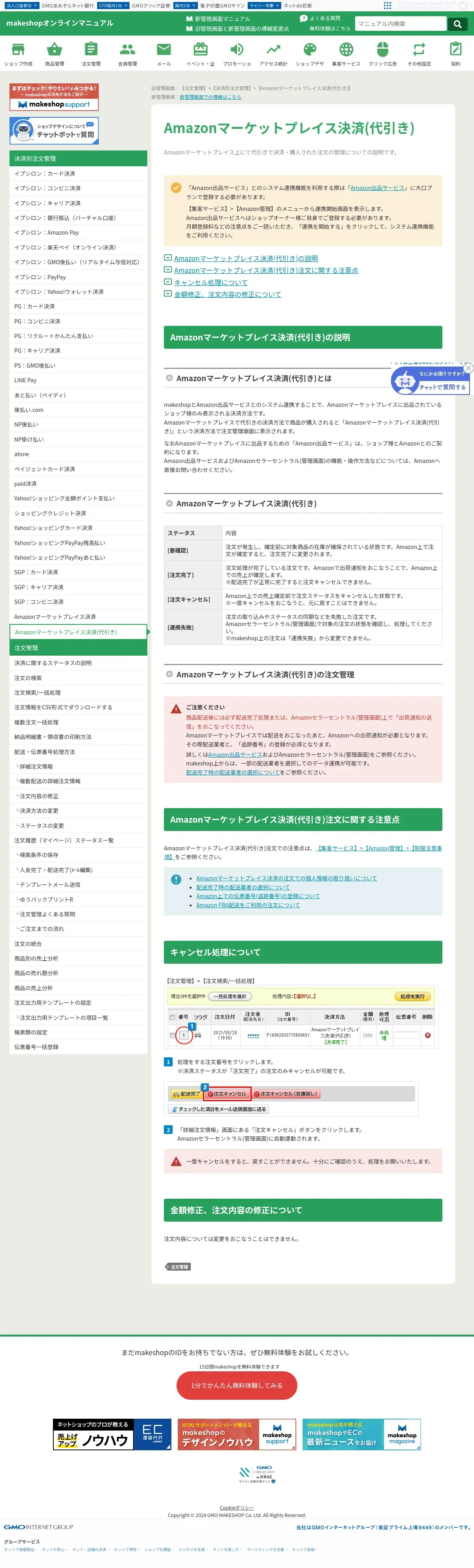Select 詳細注文情報 sub-item in sidebar
The width and height of the screenshot is (474, 1568).
pyautogui.click(x=79, y=766)
